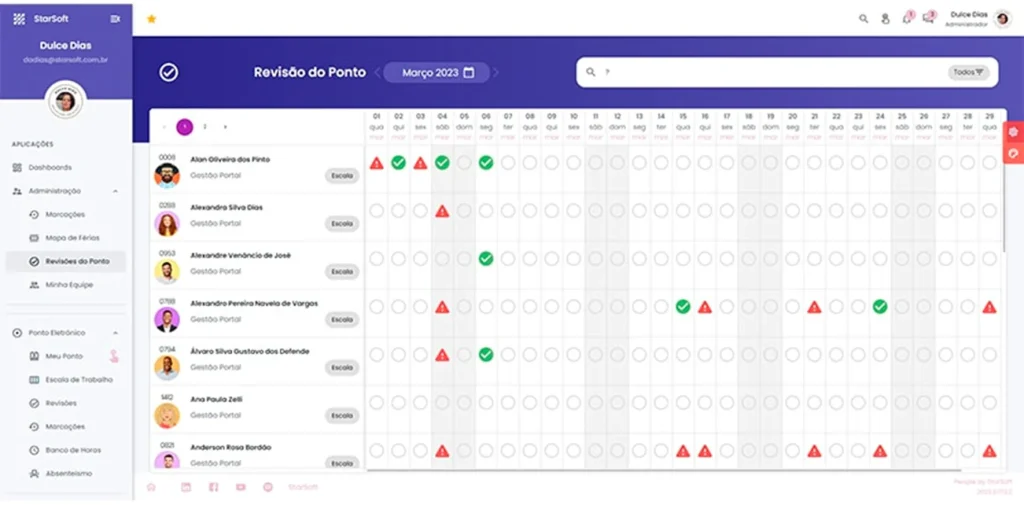
Task: Open the Todos filter dropdown
Action: point(968,72)
